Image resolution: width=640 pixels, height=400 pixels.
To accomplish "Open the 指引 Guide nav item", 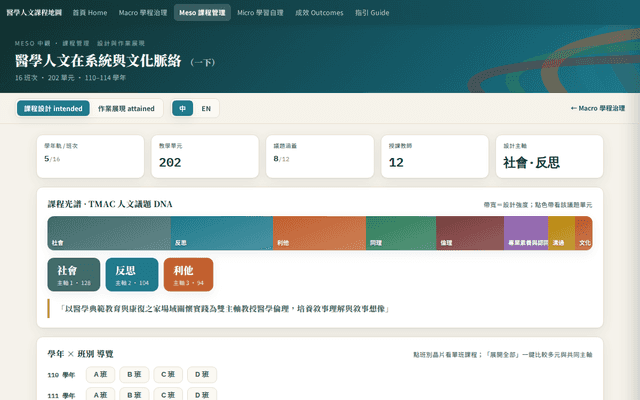I will point(372,13).
